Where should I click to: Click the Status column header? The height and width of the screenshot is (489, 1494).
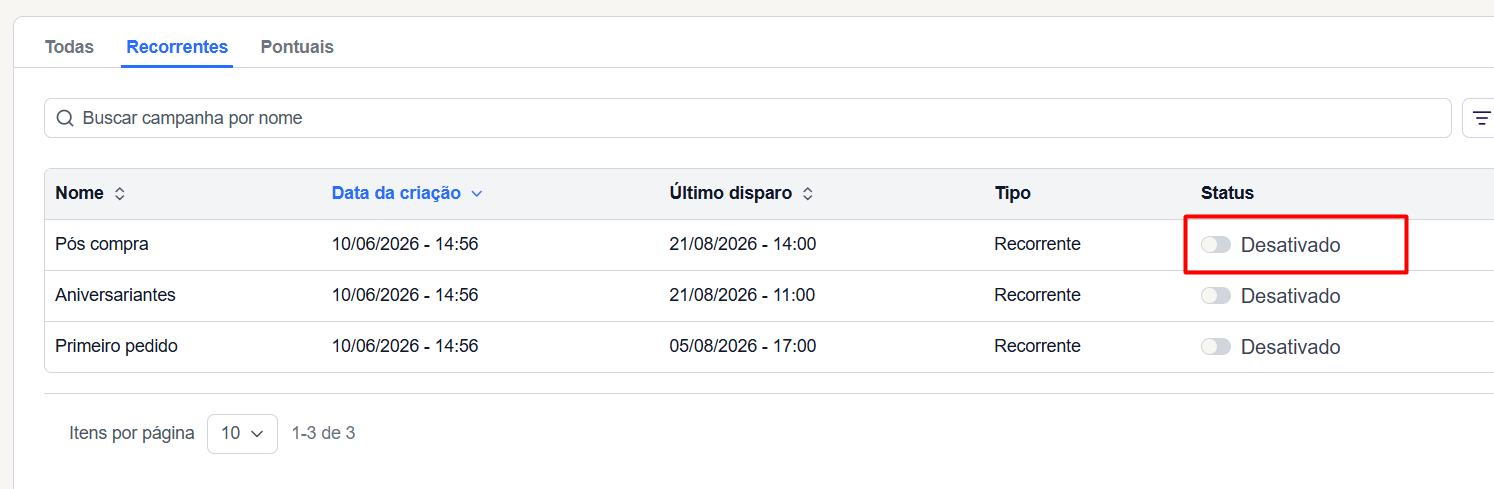click(1227, 193)
